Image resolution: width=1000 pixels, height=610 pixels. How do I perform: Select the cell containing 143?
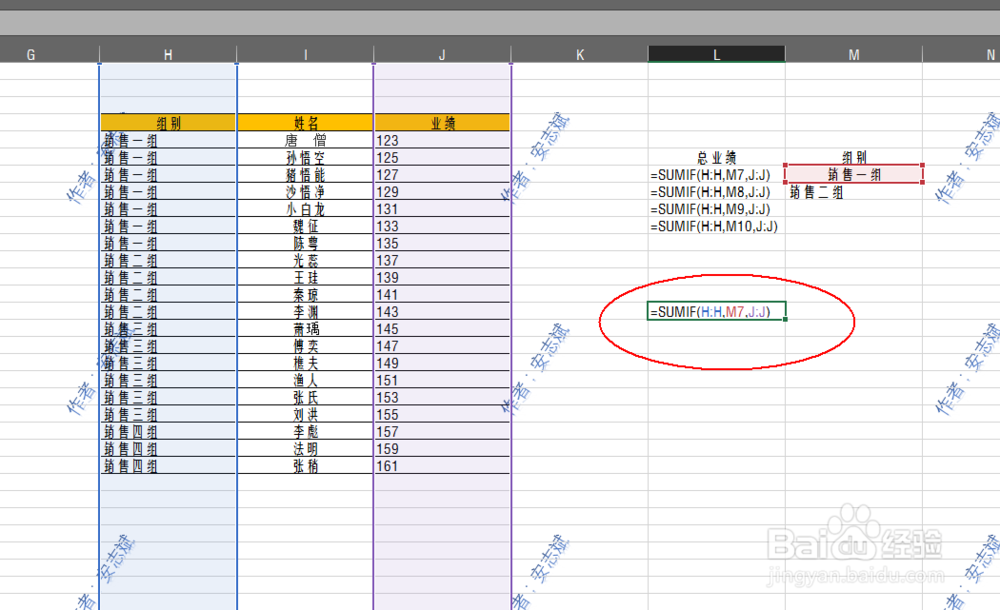pos(442,312)
